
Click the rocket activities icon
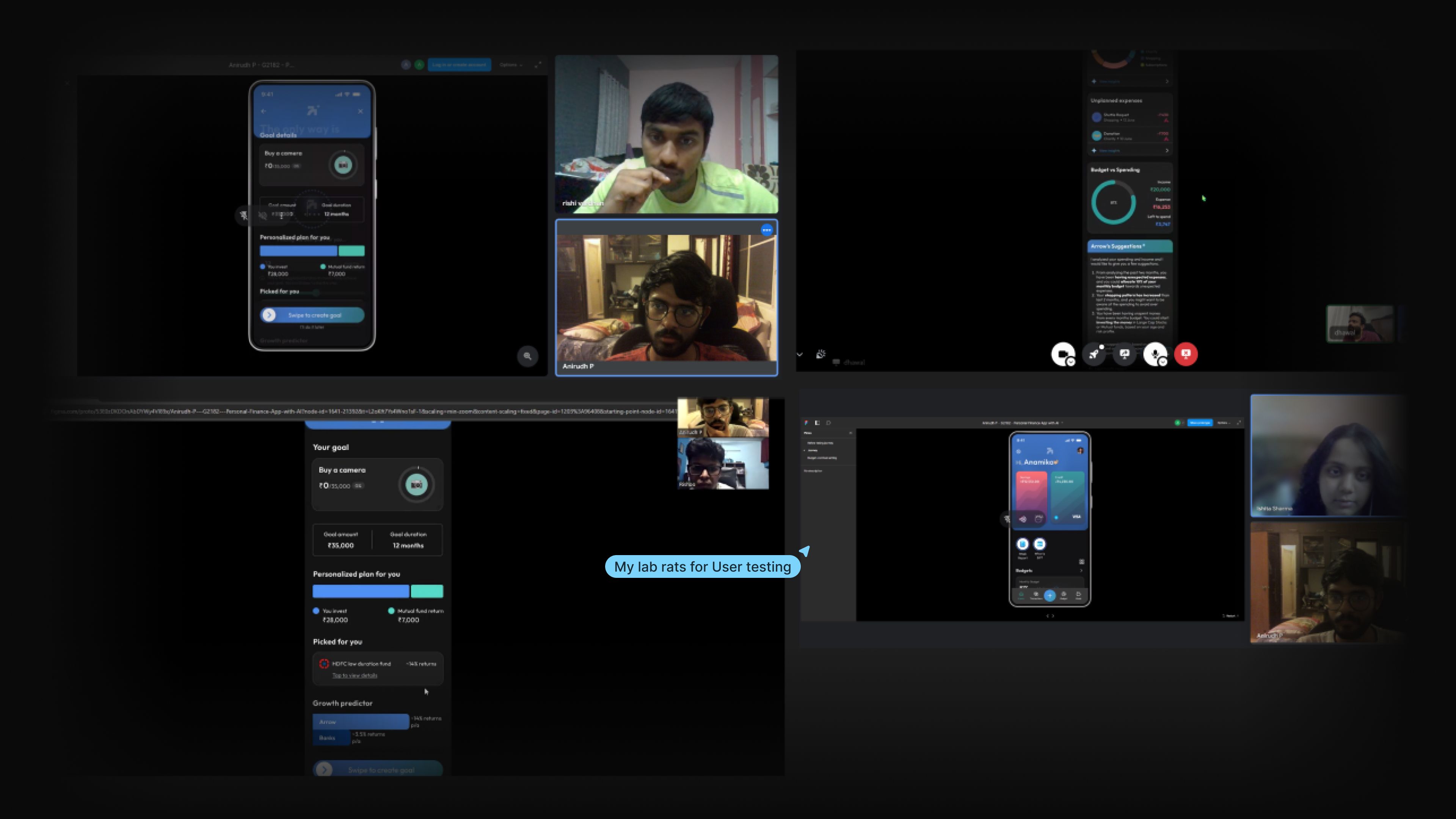1094,354
